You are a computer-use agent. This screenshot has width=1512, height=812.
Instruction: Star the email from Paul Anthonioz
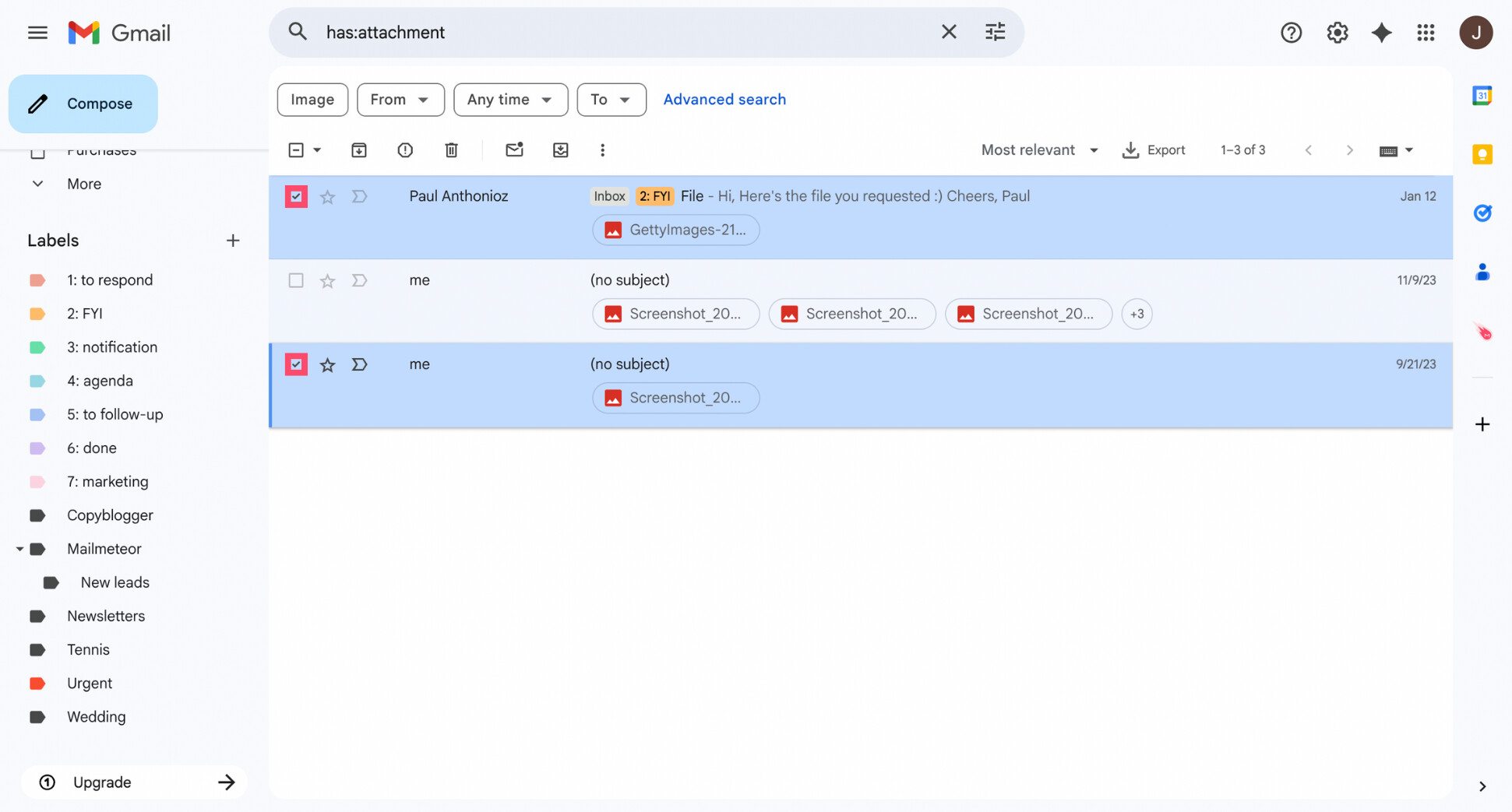click(x=327, y=196)
